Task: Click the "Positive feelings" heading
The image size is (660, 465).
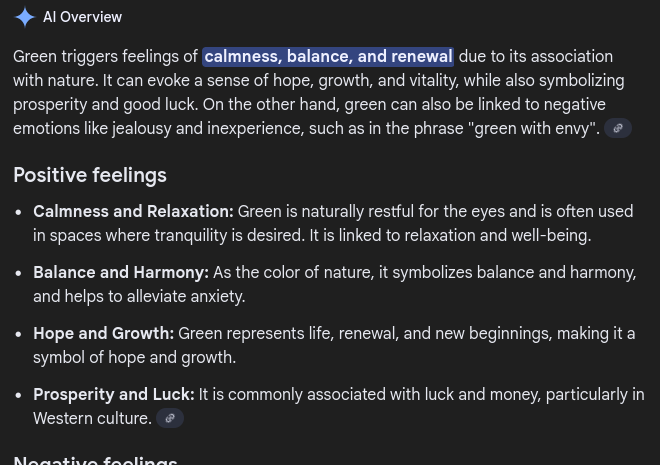Action: point(90,176)
